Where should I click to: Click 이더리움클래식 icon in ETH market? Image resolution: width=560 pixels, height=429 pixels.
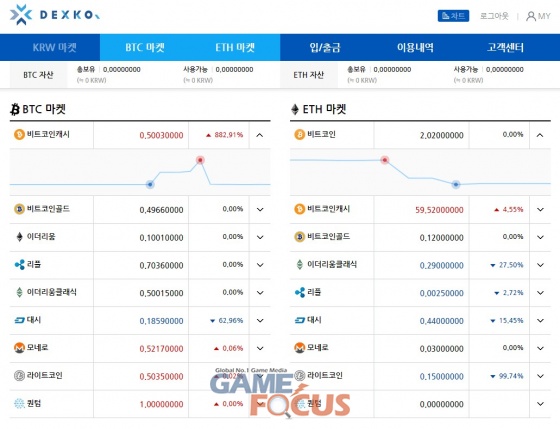[300, 264]
